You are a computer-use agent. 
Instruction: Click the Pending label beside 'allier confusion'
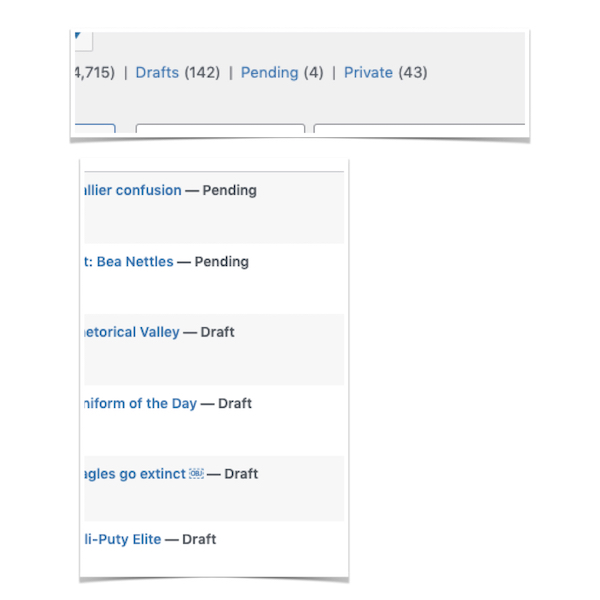click(x=229, y=190)
